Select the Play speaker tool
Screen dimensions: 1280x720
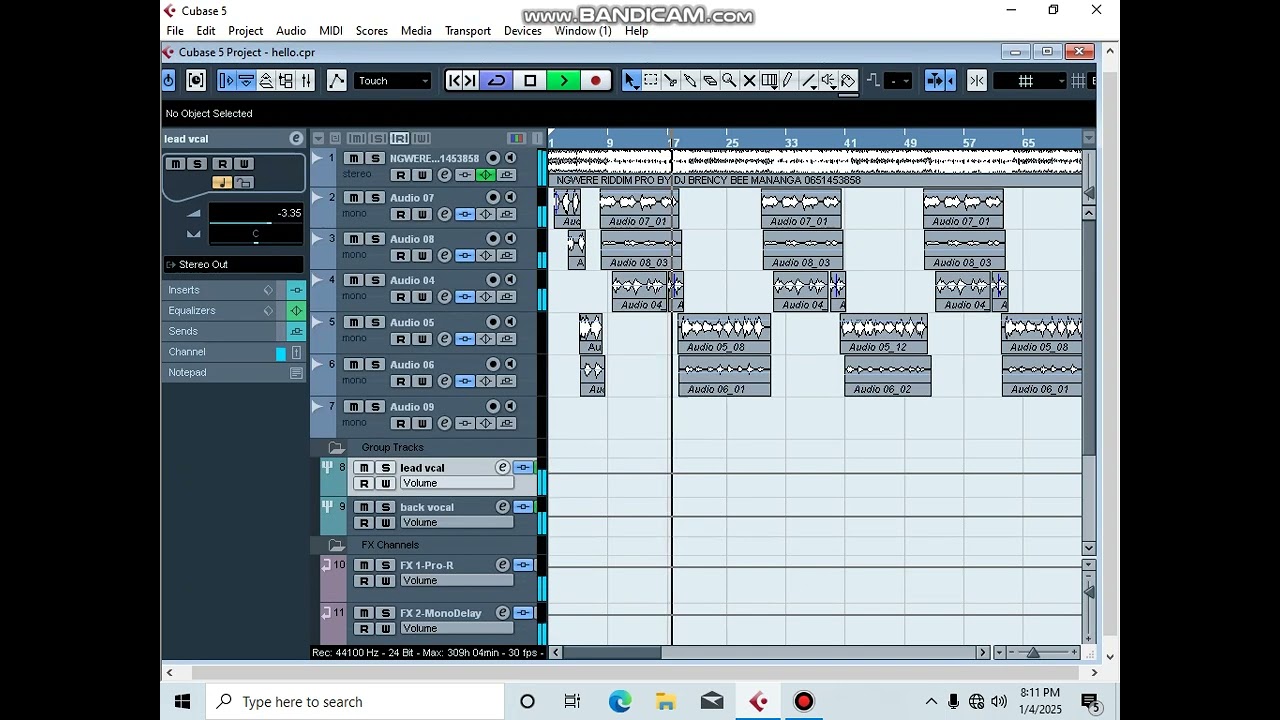pos(828,81)
